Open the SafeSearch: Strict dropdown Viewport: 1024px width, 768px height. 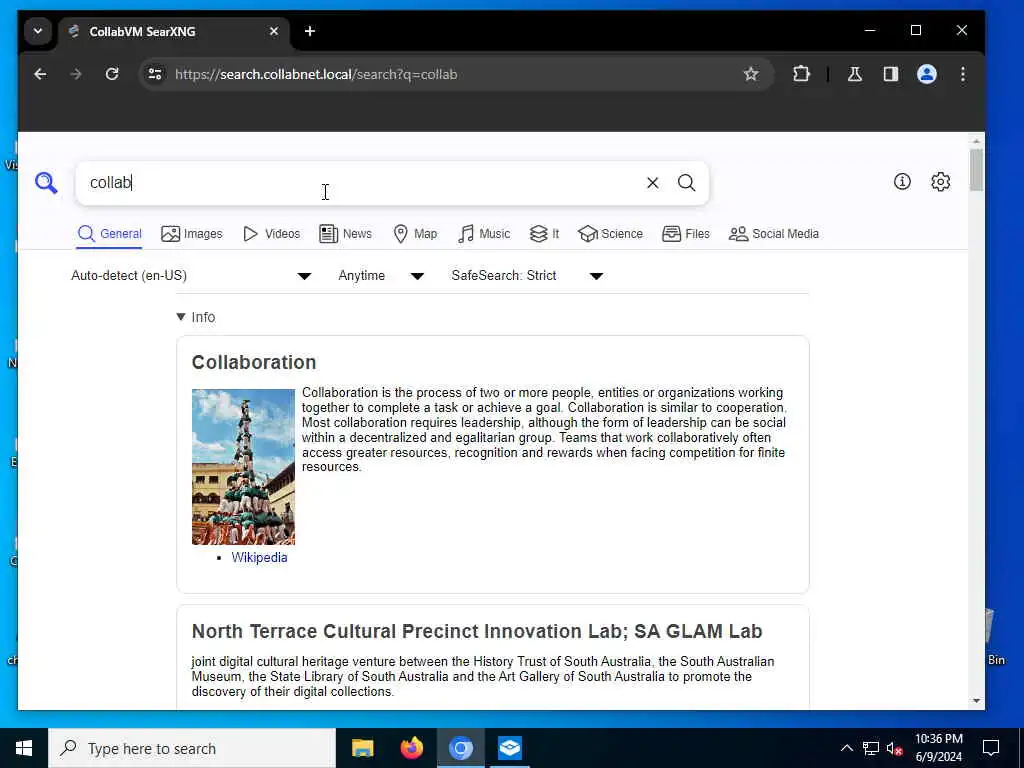(x=527, y=276)
